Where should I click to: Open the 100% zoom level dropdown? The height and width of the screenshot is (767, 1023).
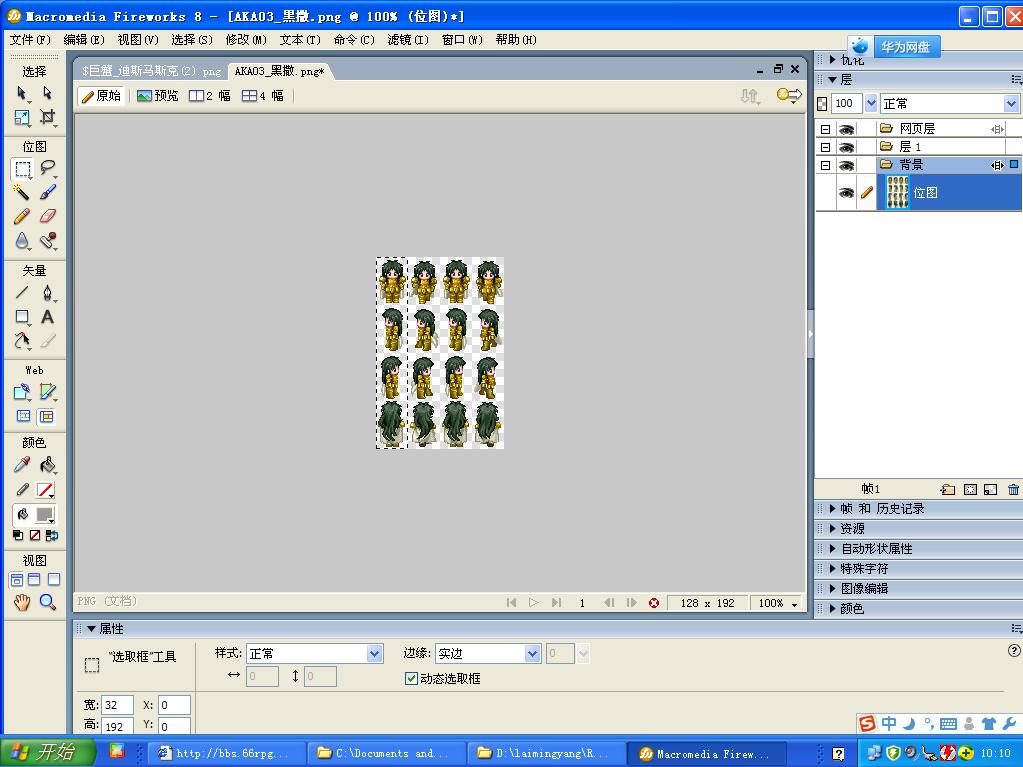click(x=778, y=603)
